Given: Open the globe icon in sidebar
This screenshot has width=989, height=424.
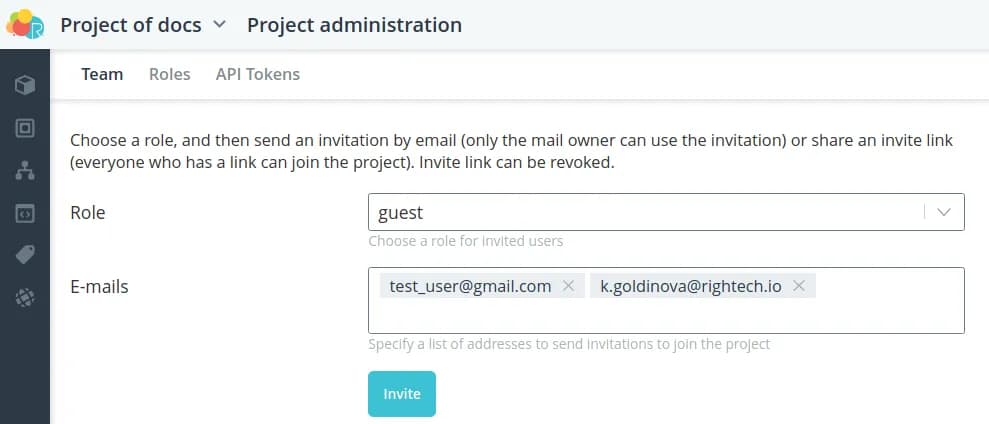Looking at the screenshot, I should click(x=25, y=297).
